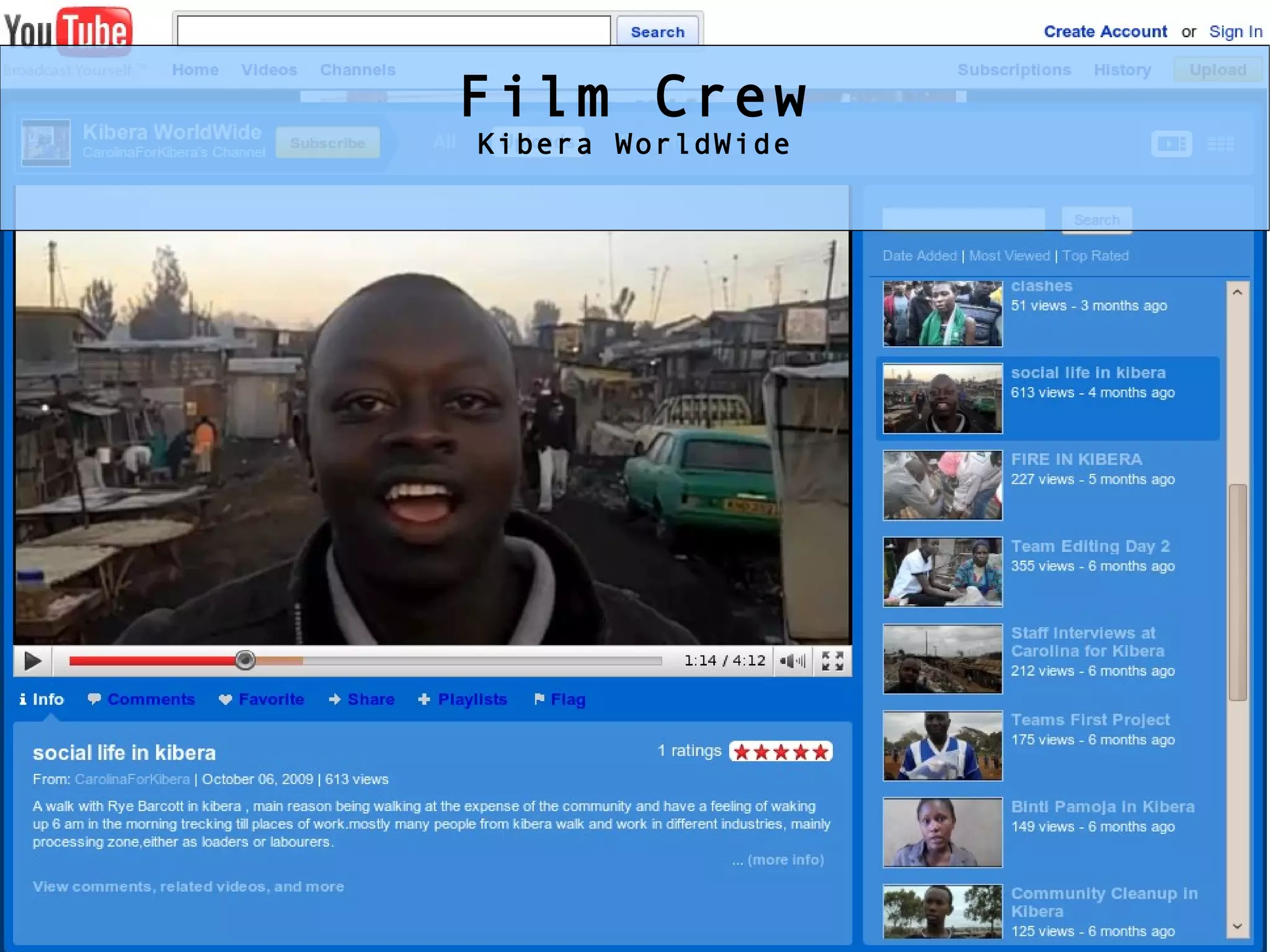Open Teams First Project thumbnail
1270x952 pixels.
point(943,745)
